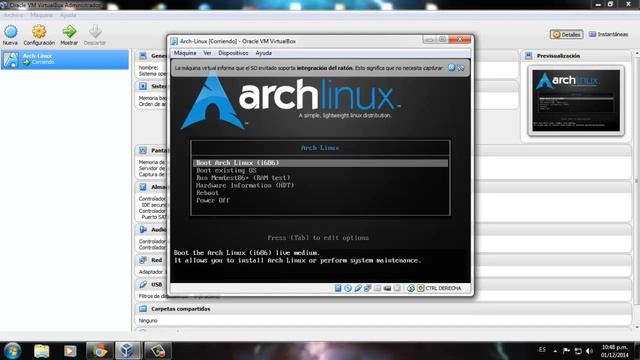The image size is (640, 360).
Task: Click the Almacenamiento section icon
Action: tap(142, 187)
